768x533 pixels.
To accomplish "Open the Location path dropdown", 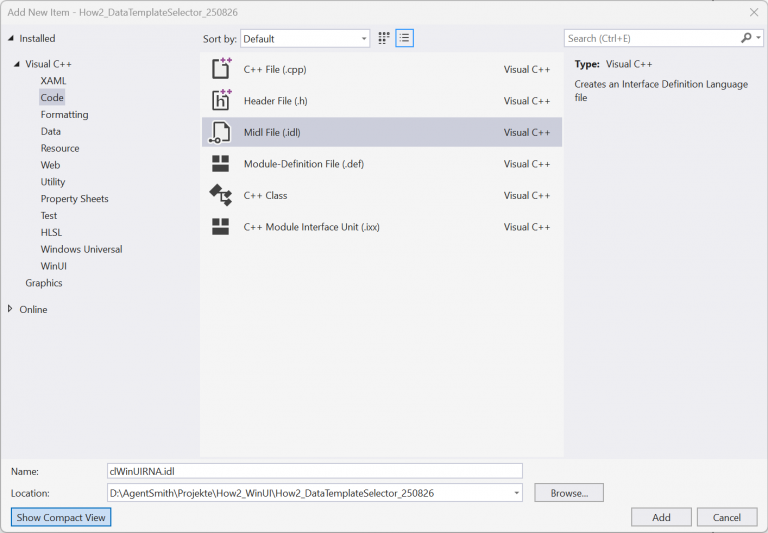I will tap(516, 493).
